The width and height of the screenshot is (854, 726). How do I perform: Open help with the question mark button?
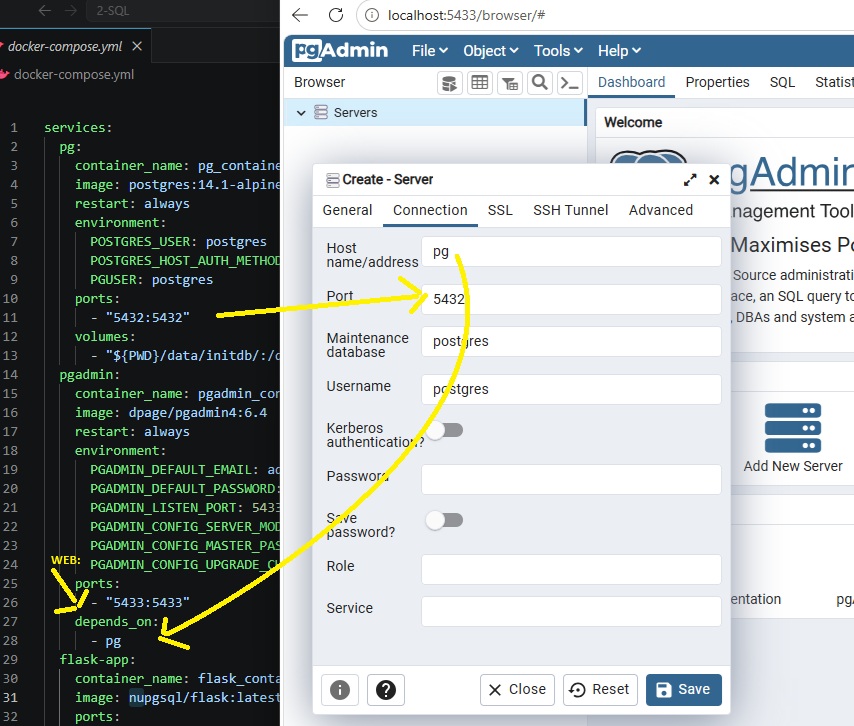(386, 690)
